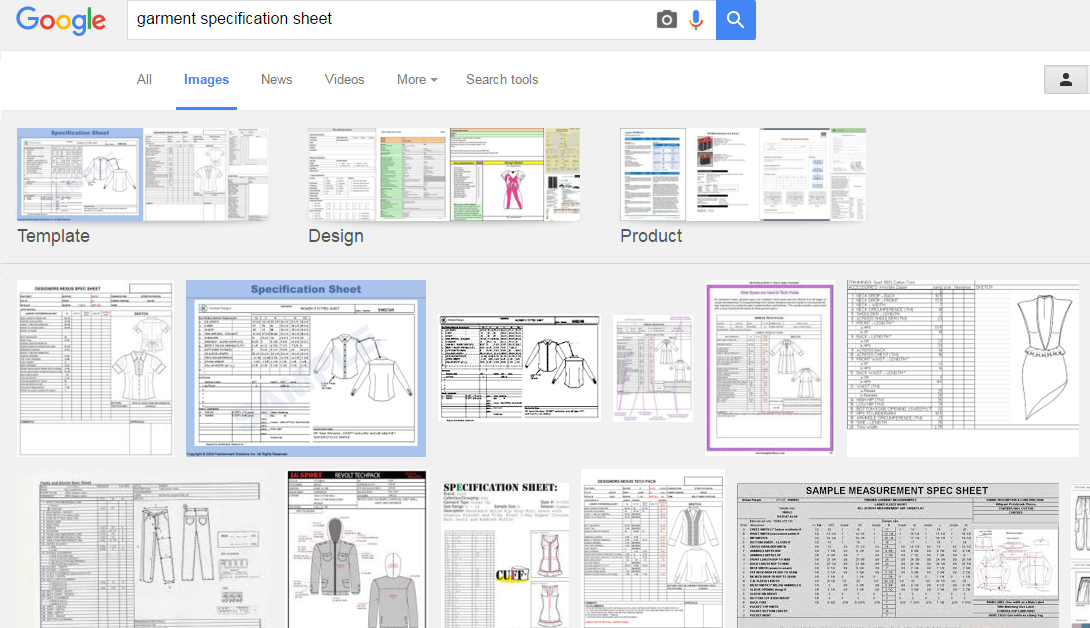Switch to the Videos tab
The width and height of the screenshot is (1090, 628).
point(344,80)
